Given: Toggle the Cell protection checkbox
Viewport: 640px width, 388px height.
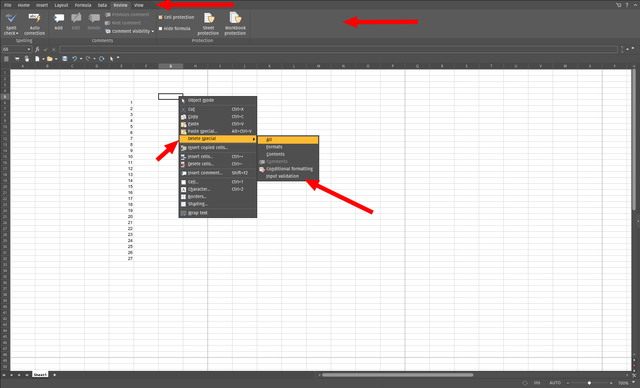Looking at the screenshot, I should click(x=160, y=17).
